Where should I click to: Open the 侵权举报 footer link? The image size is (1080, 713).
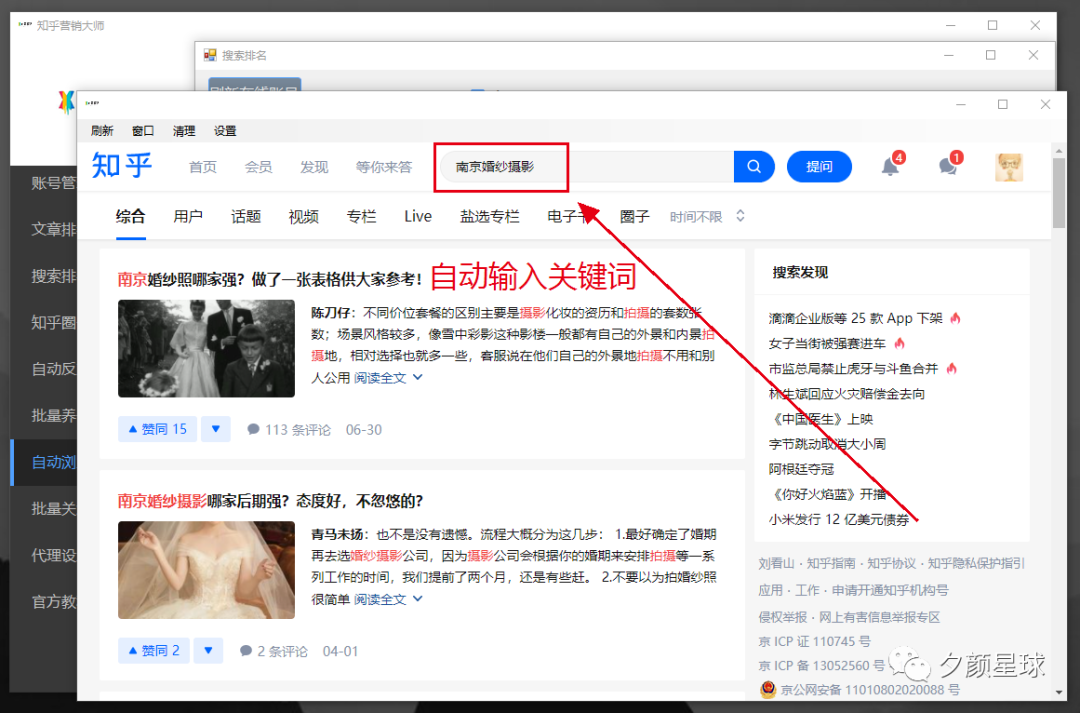(782, 617)
